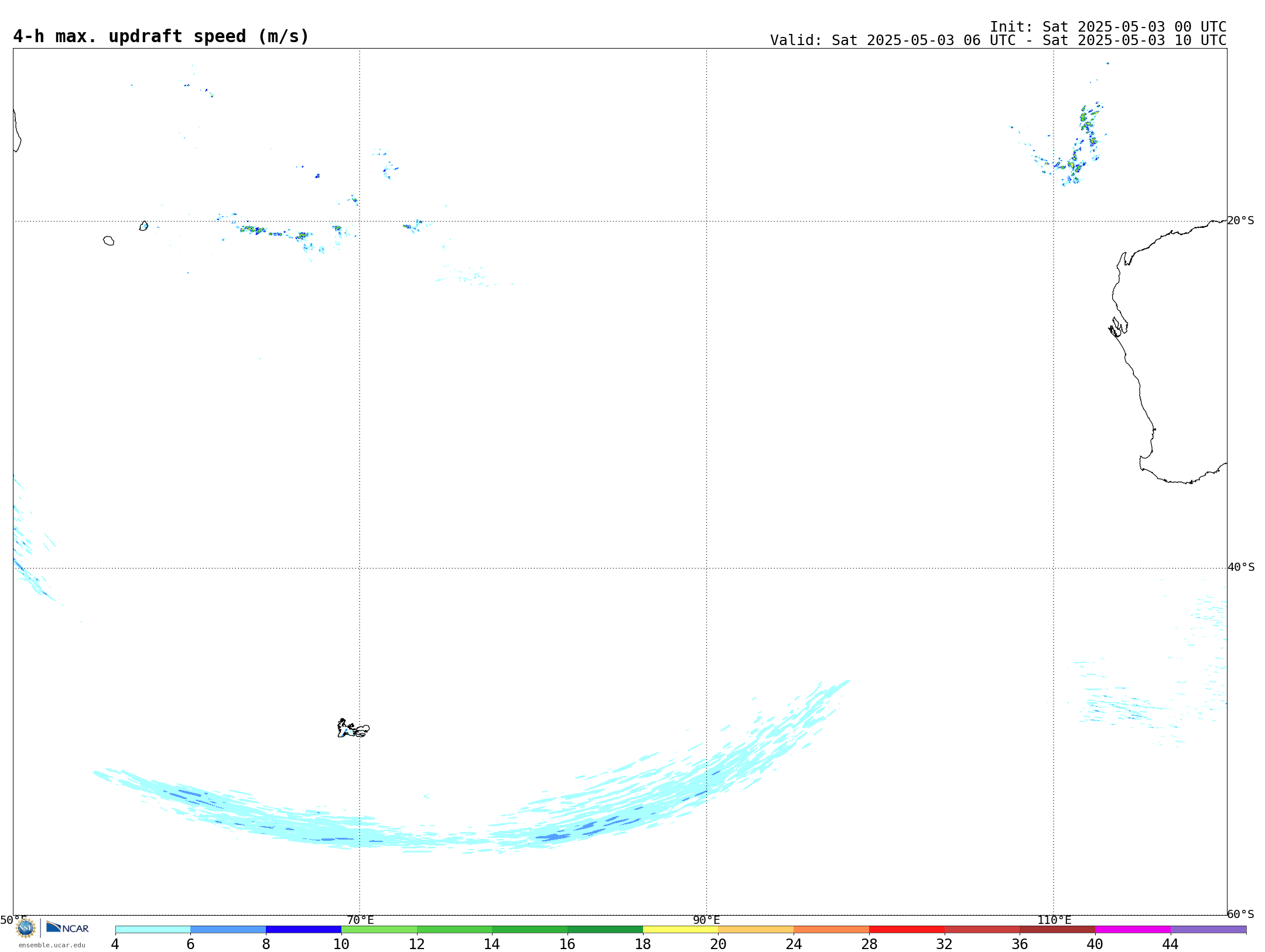The height and width of the screenshot is (952, 1265).
Task: Pick the yellow 18–20 m/s swatch
Action: click(x=681, y=929)
